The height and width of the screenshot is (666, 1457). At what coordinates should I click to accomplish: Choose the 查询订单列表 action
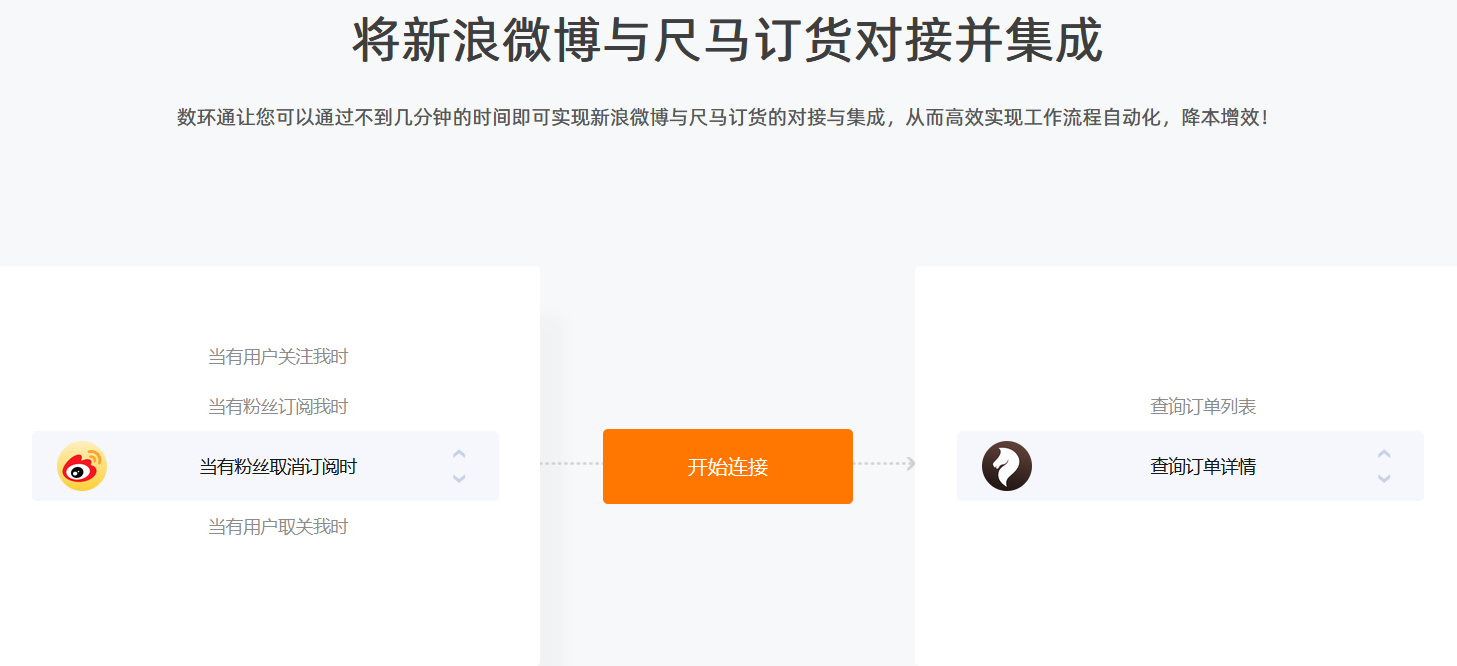(1203, 407)
